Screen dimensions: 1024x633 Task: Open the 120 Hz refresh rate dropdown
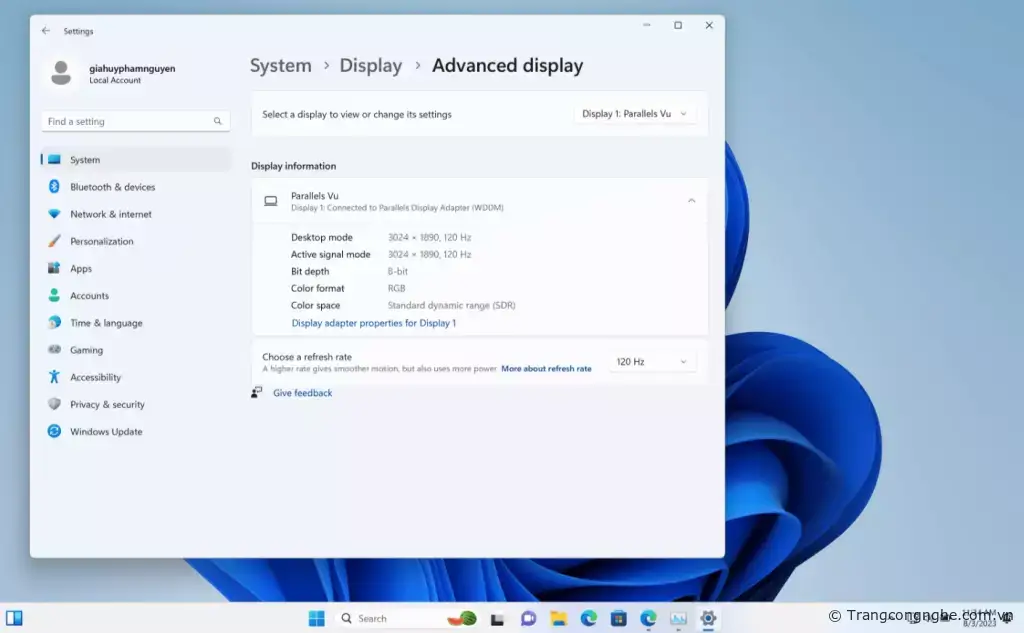coord(651,362)
